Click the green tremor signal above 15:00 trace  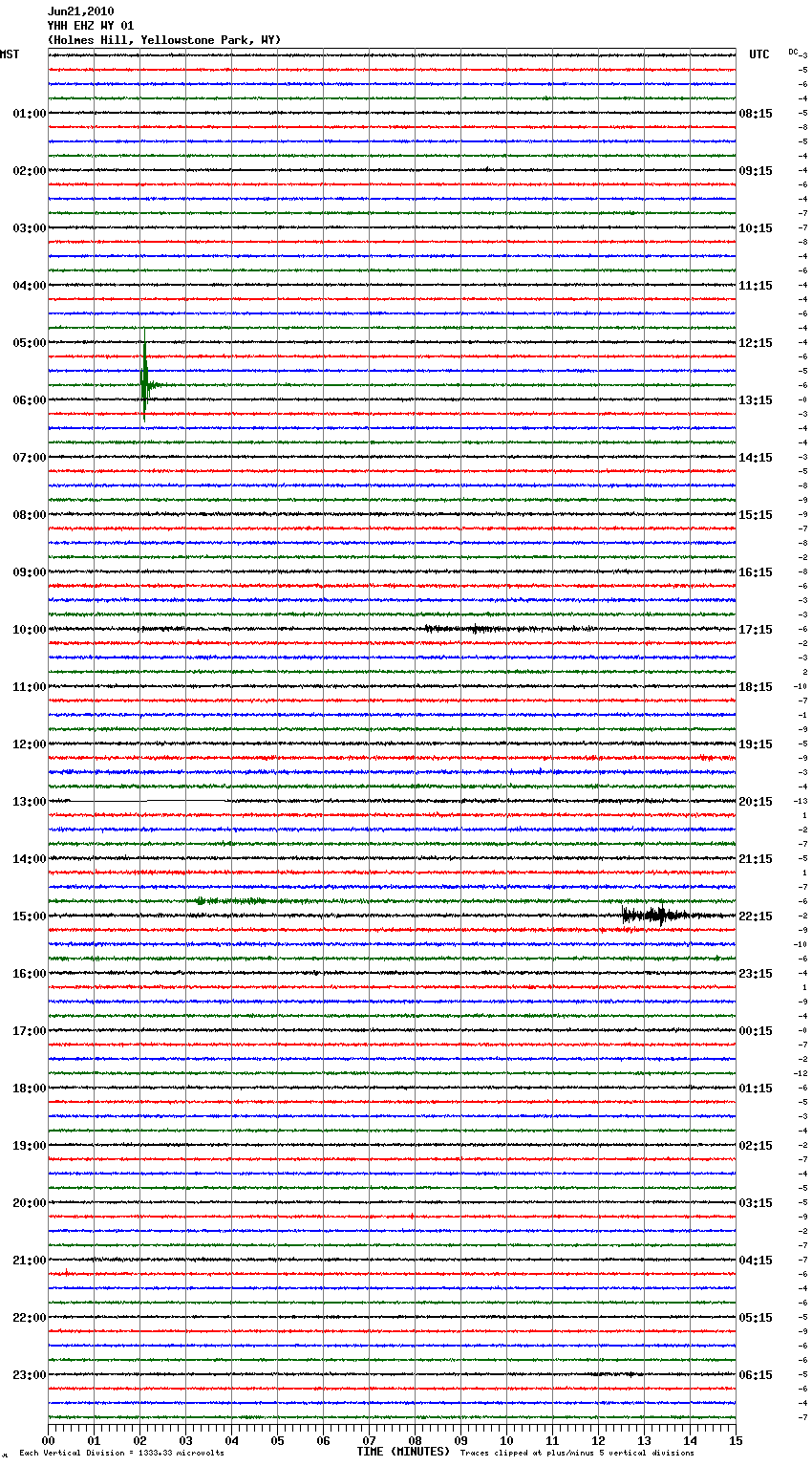tap(239, 901)
